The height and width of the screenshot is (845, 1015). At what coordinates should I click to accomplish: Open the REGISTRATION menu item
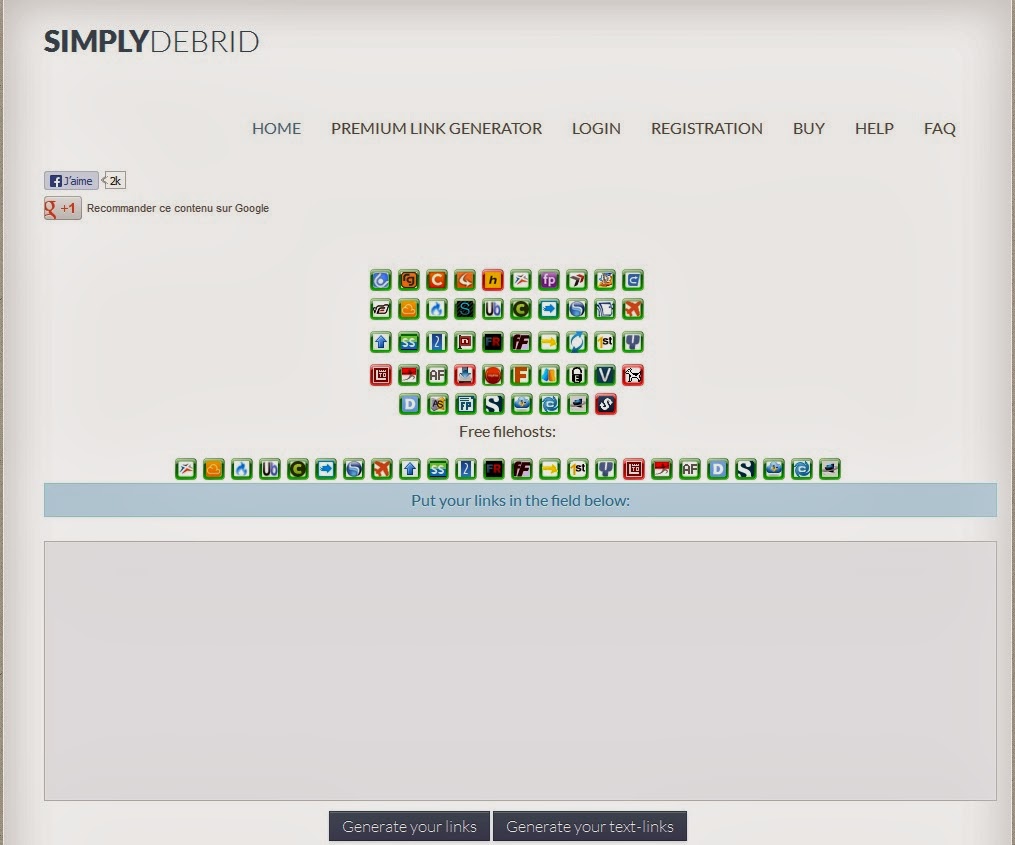click(x=707, y=128)
